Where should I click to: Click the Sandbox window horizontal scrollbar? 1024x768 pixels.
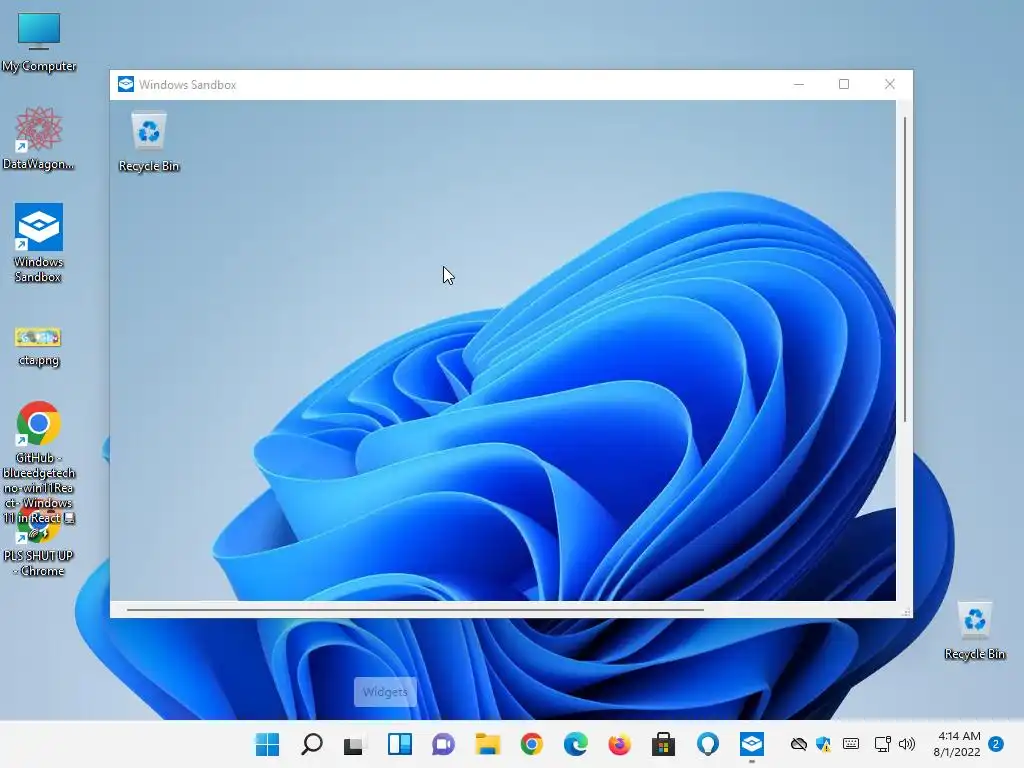click(x=415, y=610)
